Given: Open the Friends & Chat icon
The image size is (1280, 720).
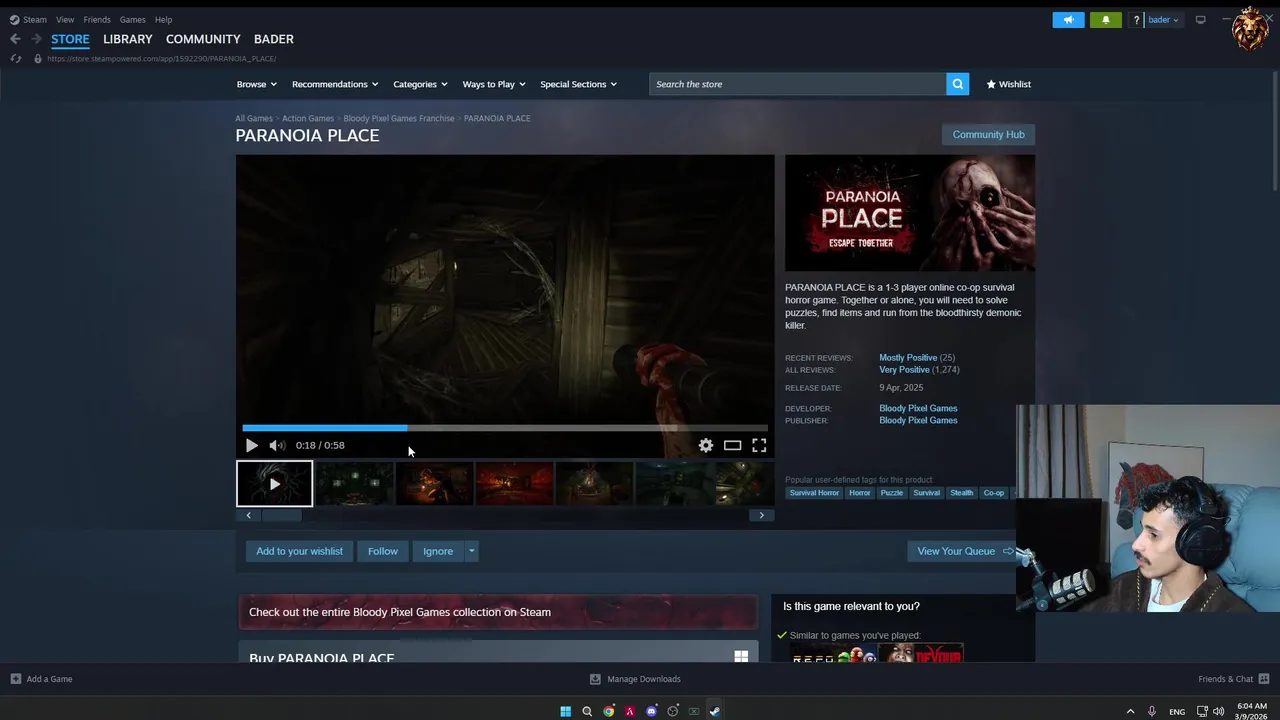Looking at the screenshot, I should click(1265, 679).
